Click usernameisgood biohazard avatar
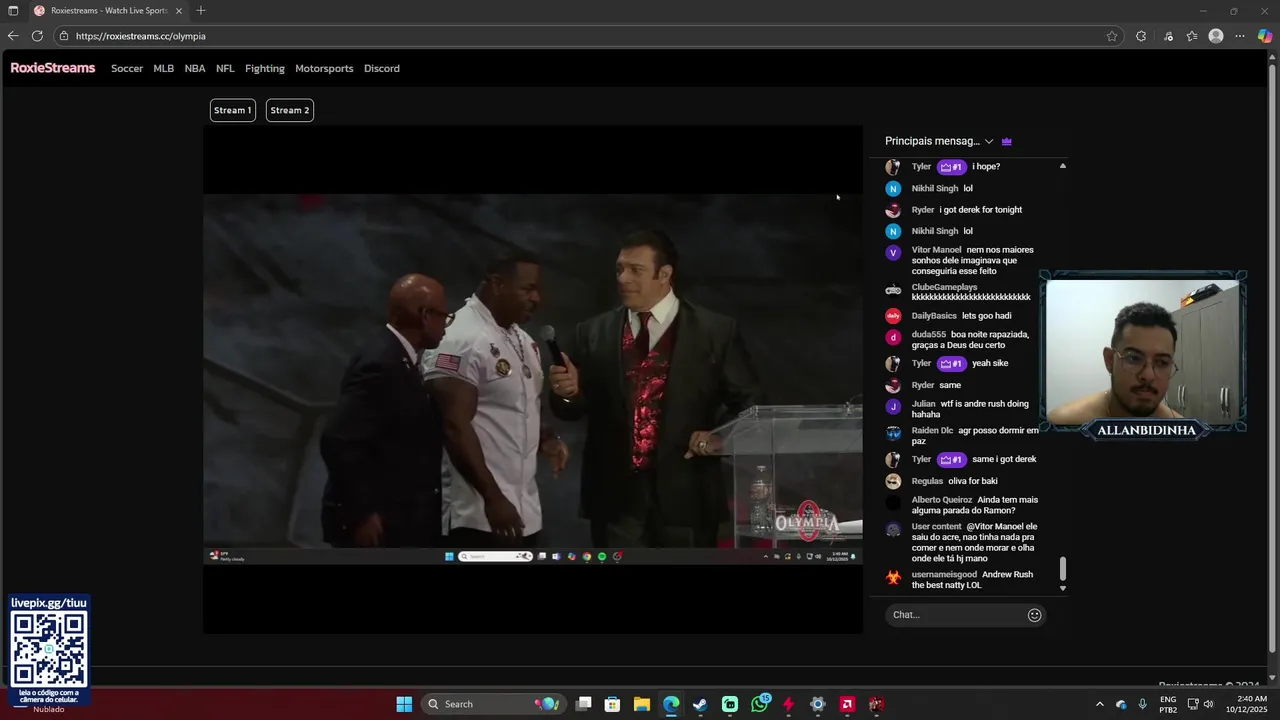 pos(893,577)
